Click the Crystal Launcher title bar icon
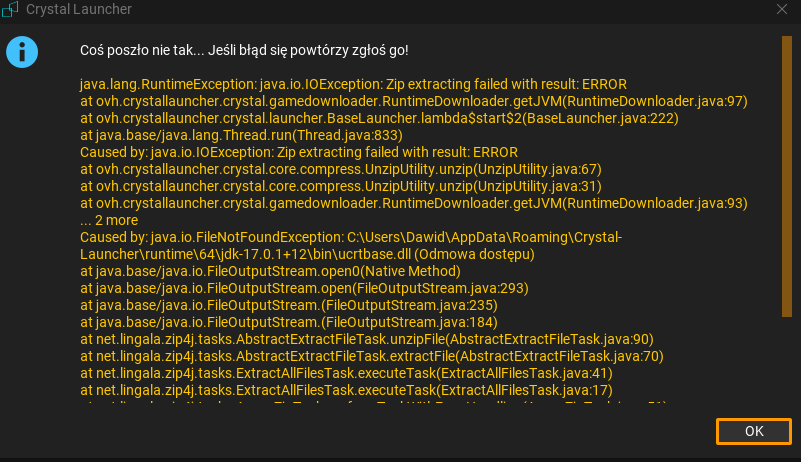801x462 pixels. (x=10, y=9)
